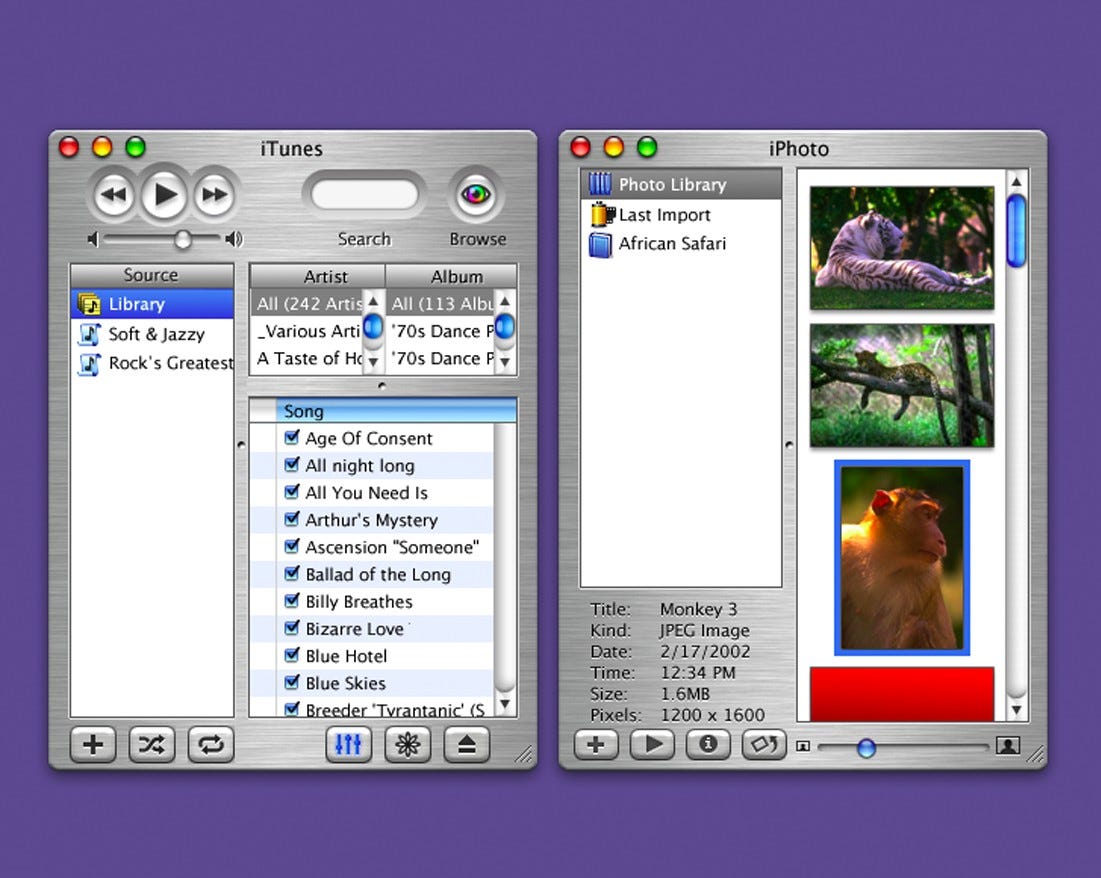Uncheck the Blue Hotel song
1101x878 pixels.
(292, 655)
